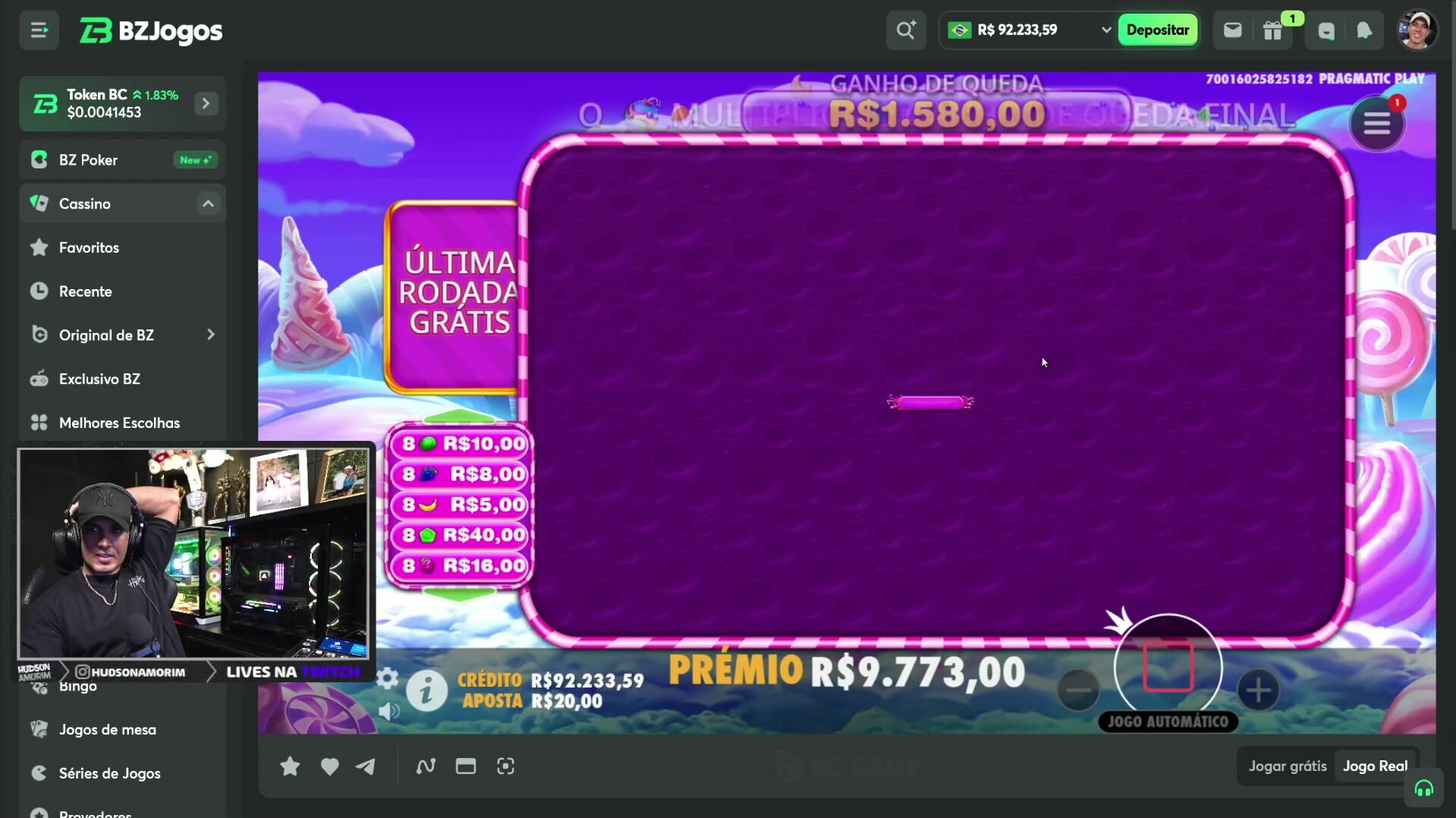1456x818 pixels.
Task: Collapse the sidebar with the hamburger menu icon
Action: click(x=39, y=30)
